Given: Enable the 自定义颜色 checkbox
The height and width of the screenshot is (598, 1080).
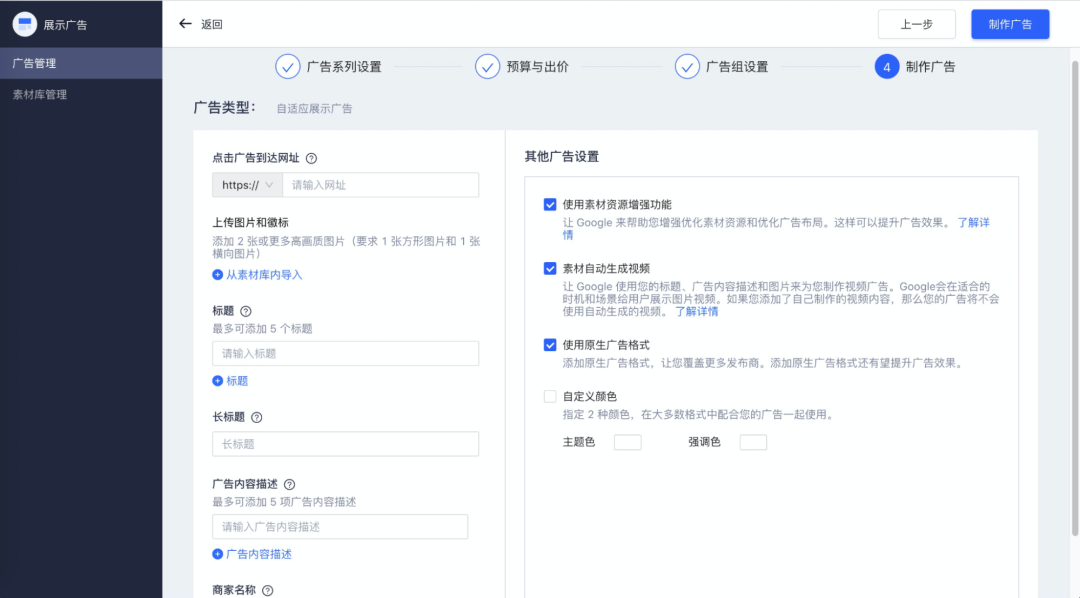Looking at the screenshot, I should pos(550,397).
